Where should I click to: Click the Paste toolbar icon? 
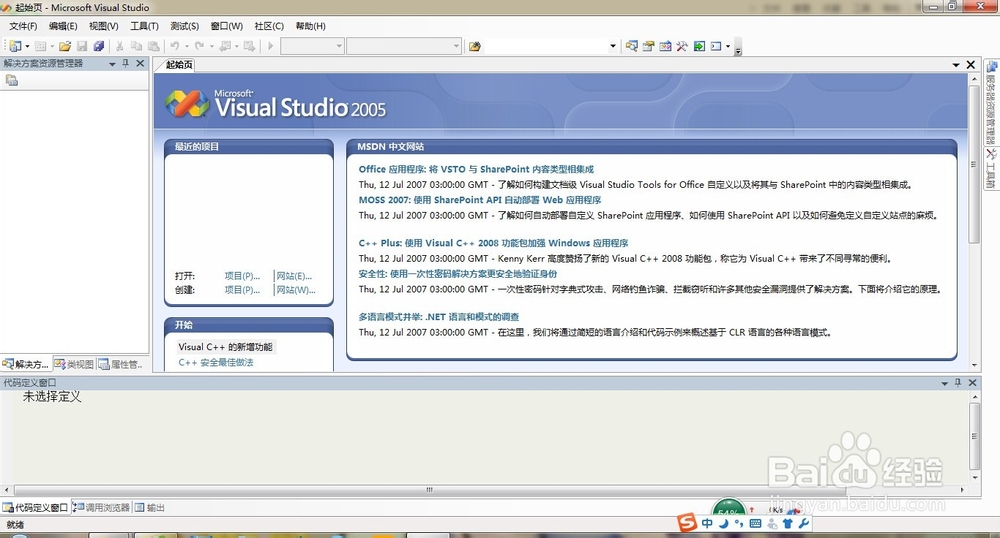pyautogui.click(x=154, y=46)
